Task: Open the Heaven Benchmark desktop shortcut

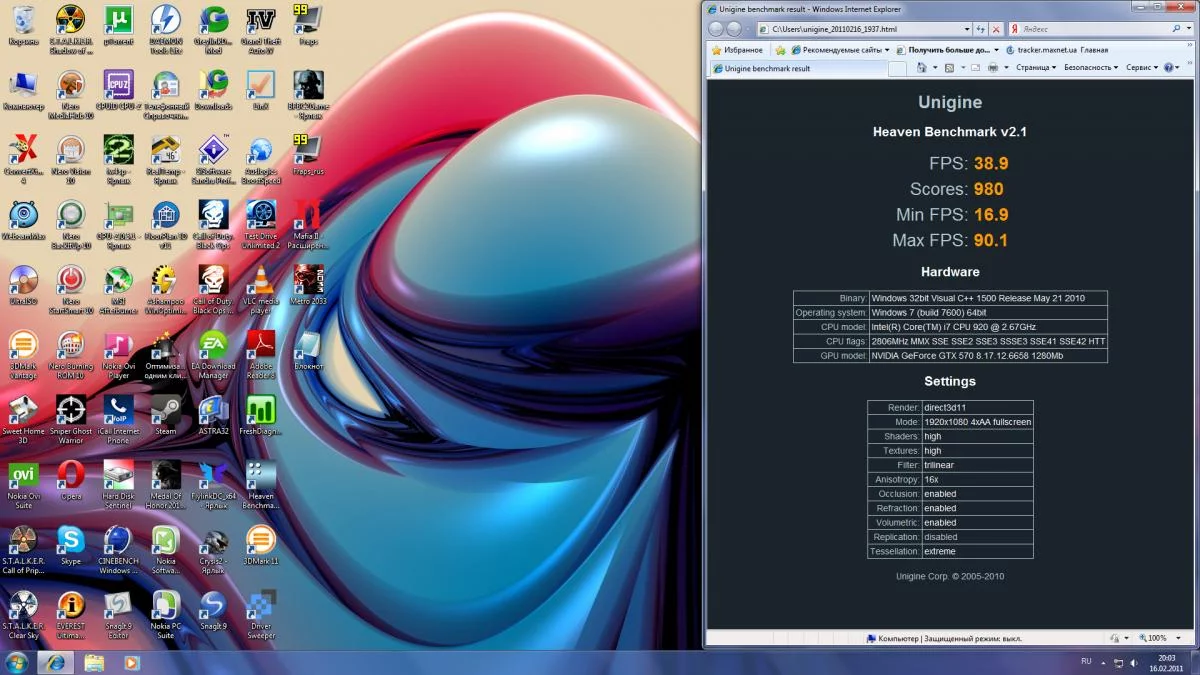Action: pyautogui.click(x=261, y=476)
